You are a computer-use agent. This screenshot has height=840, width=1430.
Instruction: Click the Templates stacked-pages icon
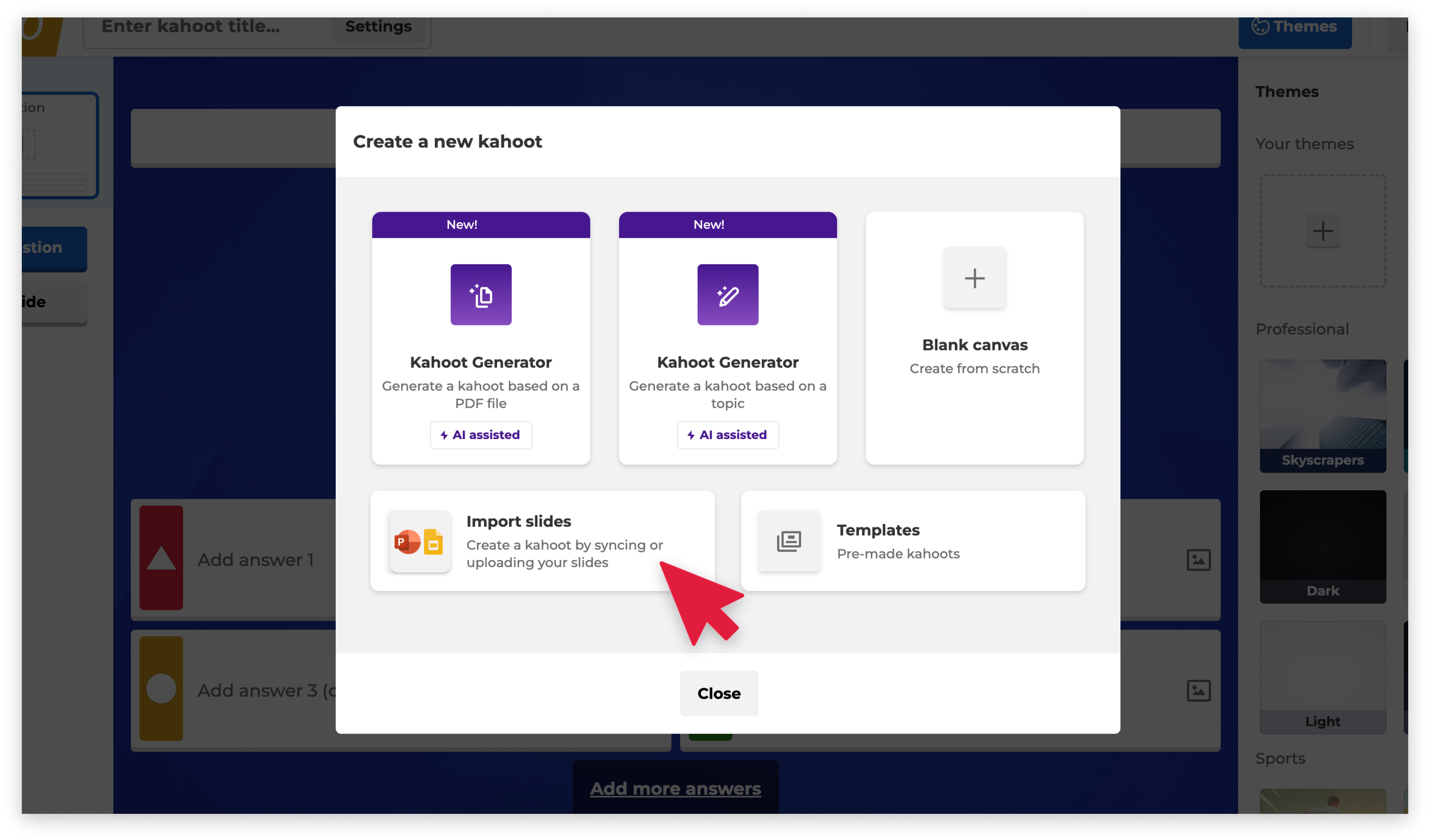click(789, 541)
